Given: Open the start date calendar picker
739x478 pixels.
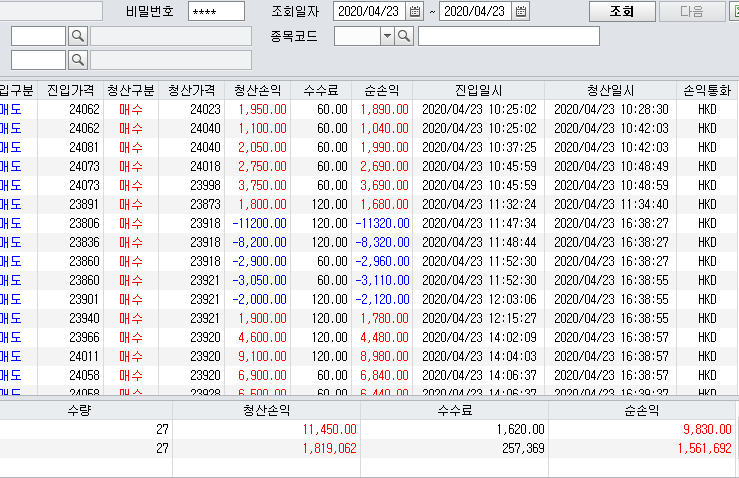Looking at the screenshot, I should point(415,12).
